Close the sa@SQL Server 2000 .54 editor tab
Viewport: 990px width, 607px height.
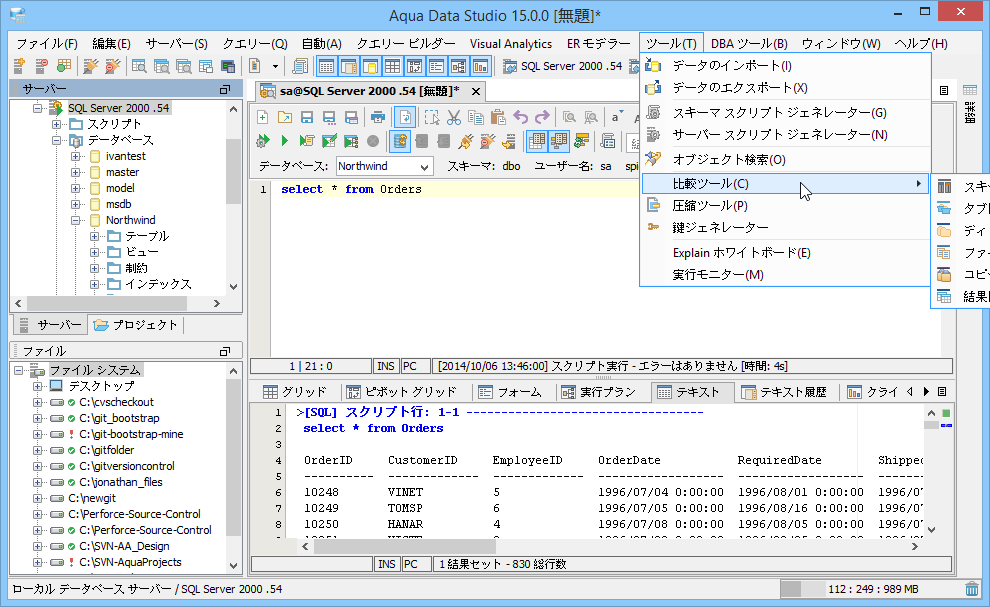click(476, 92)
